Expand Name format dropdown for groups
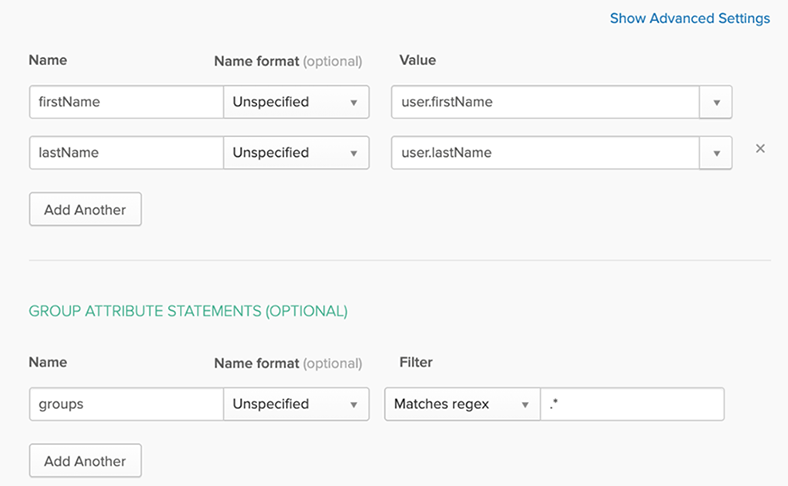The image size is (788, 486). point(296,404)
